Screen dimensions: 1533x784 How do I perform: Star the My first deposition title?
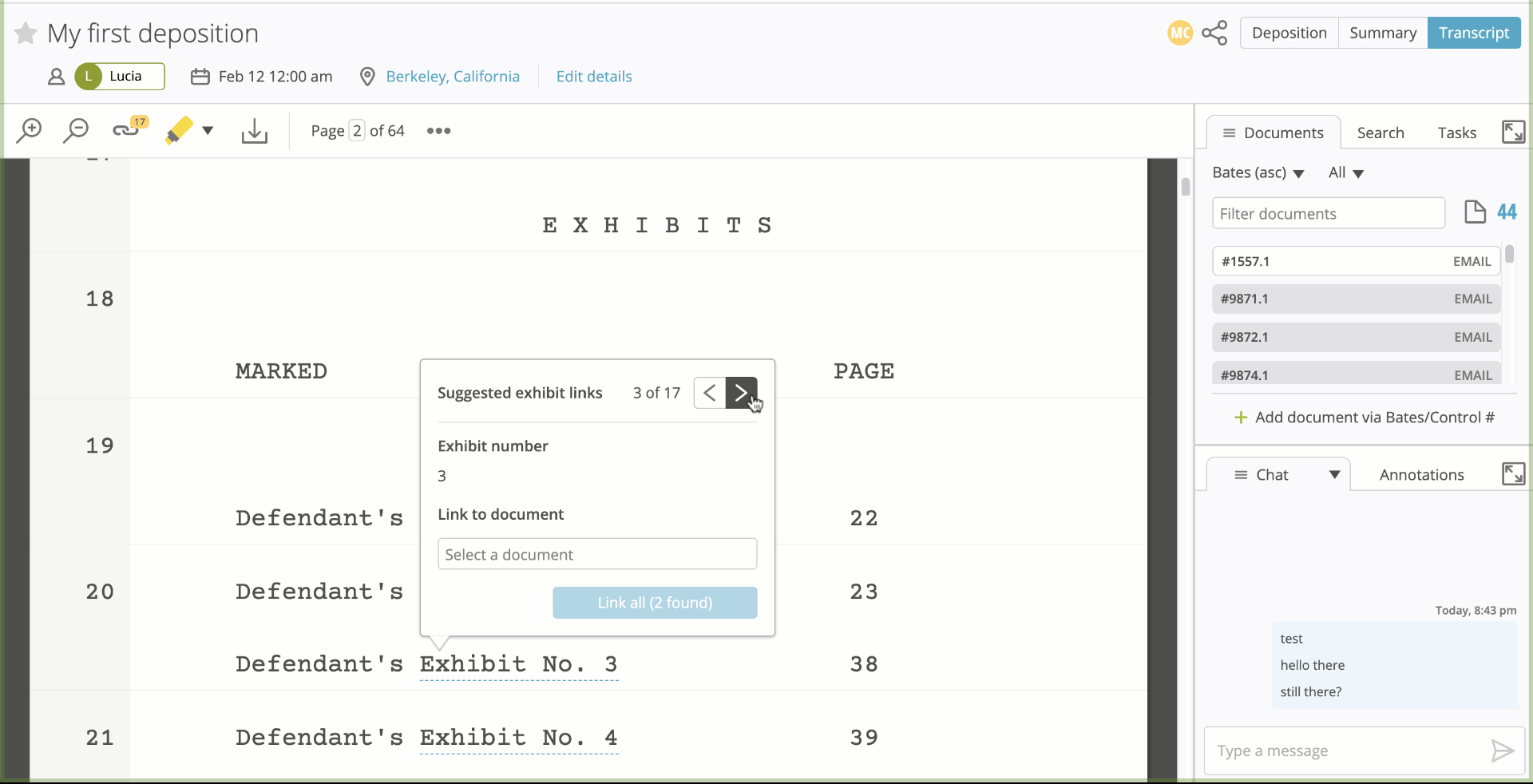coord(26,34)
